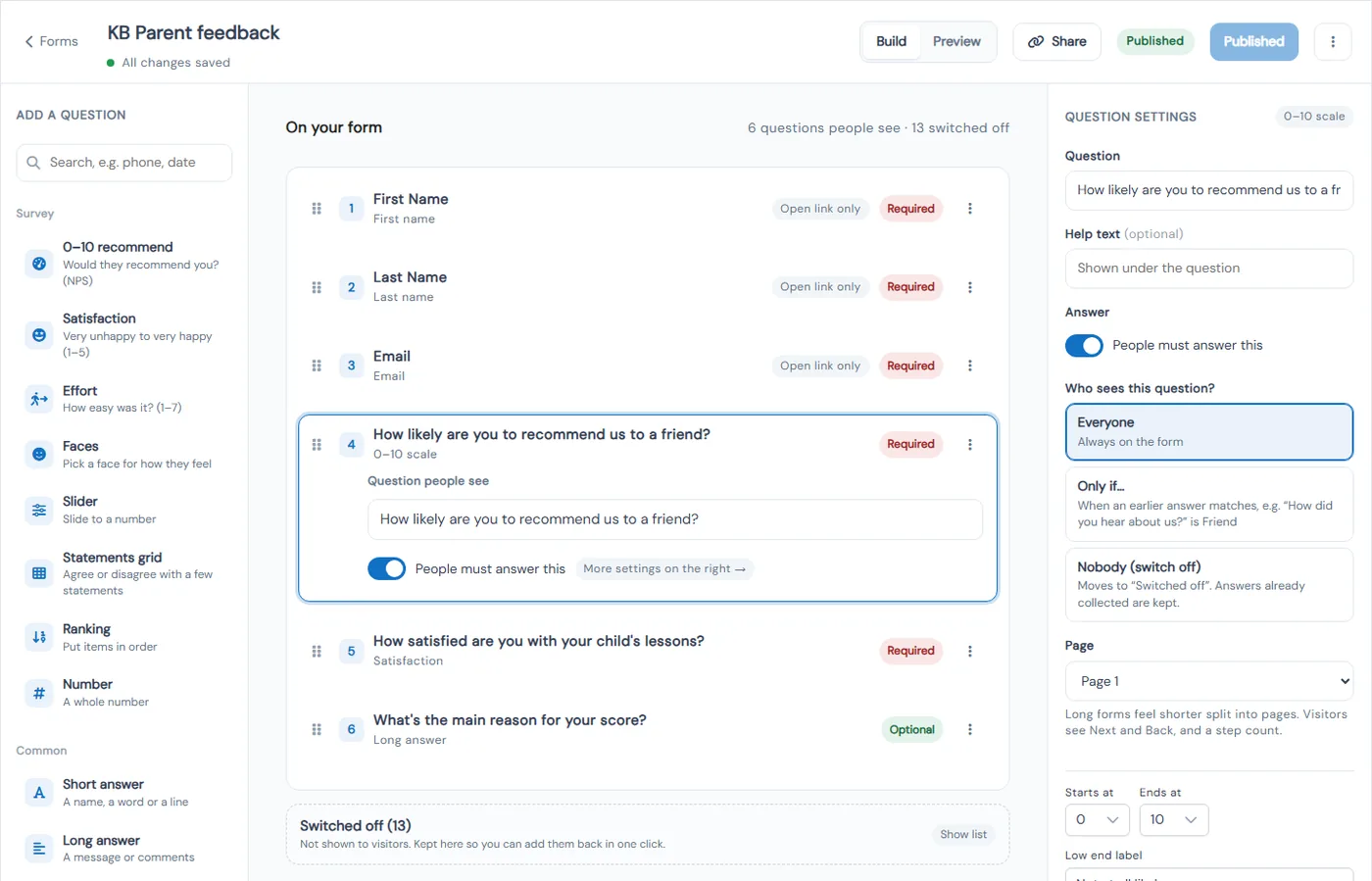
Task: Click 'Open link only' tag on First Name
Action: pos(820,209)
